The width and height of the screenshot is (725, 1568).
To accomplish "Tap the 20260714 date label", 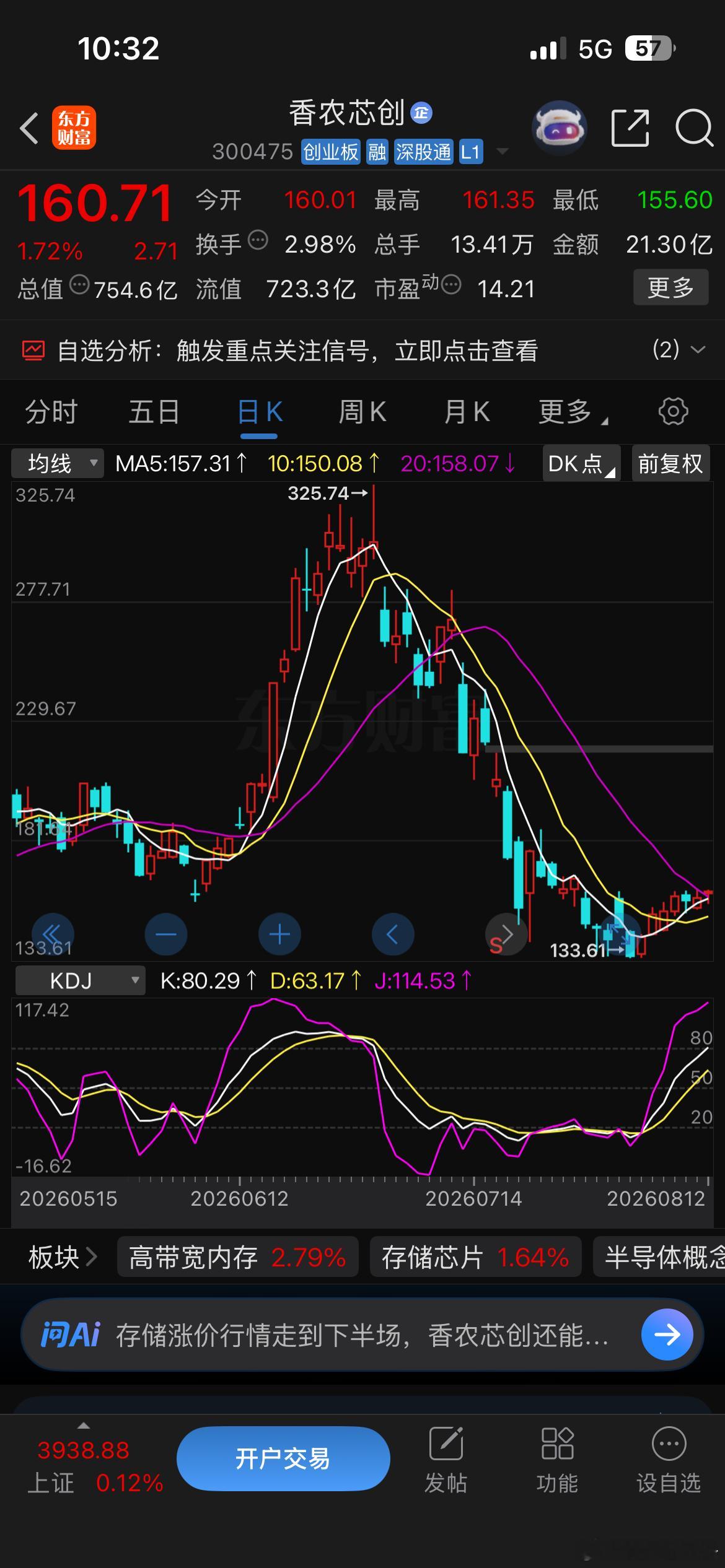I will pos(473,1198).
